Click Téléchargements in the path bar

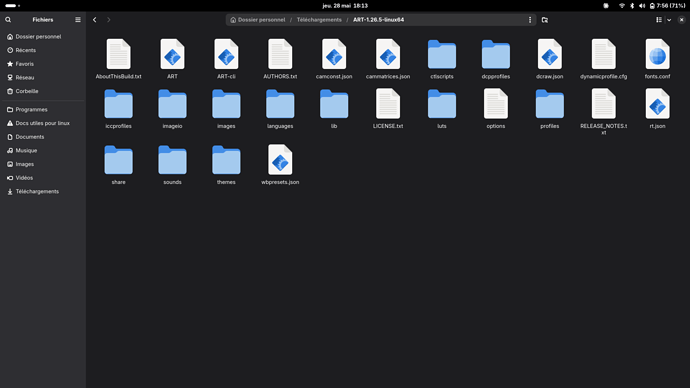319,20
